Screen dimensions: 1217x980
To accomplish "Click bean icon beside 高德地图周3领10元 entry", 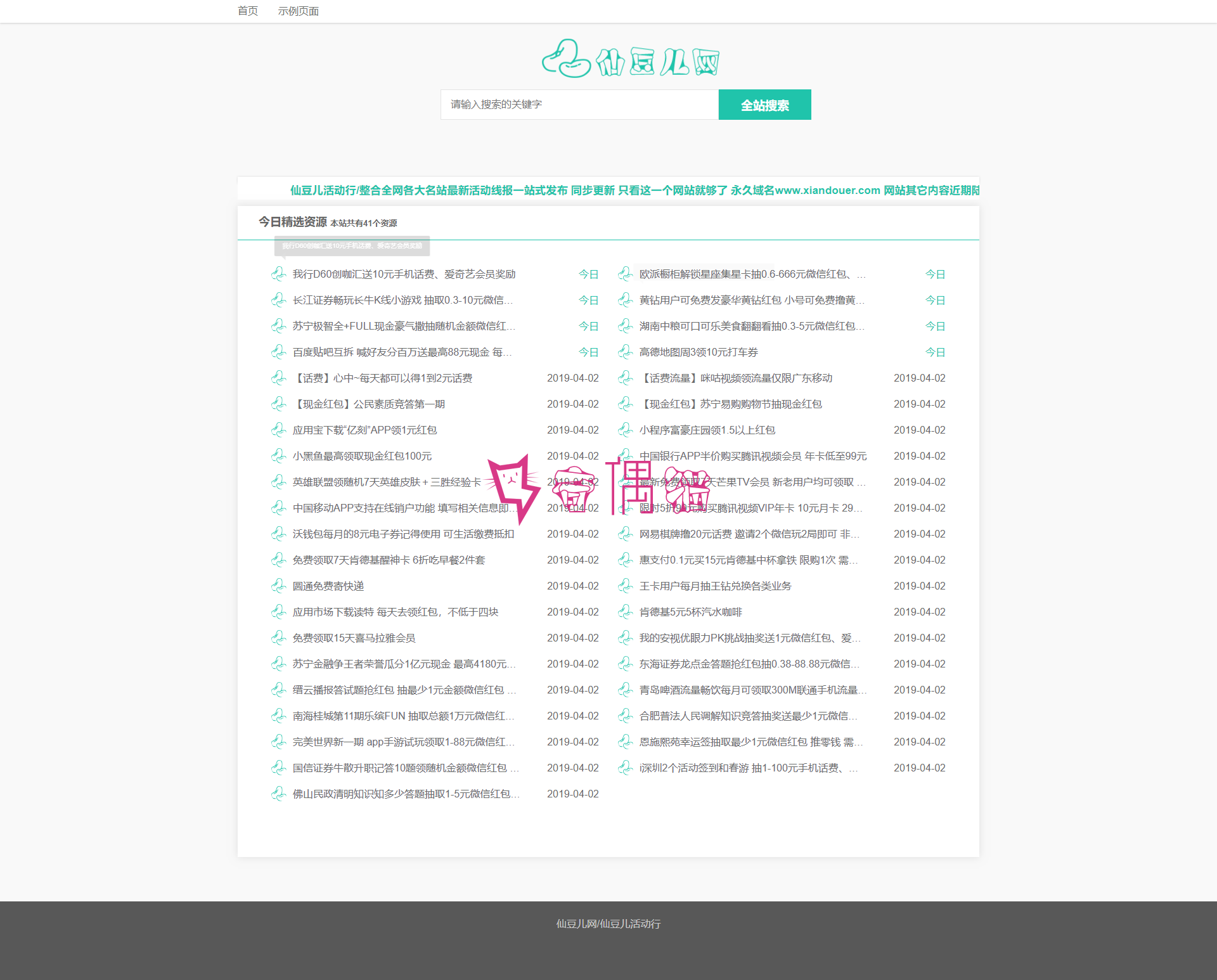I will point(626,352).
